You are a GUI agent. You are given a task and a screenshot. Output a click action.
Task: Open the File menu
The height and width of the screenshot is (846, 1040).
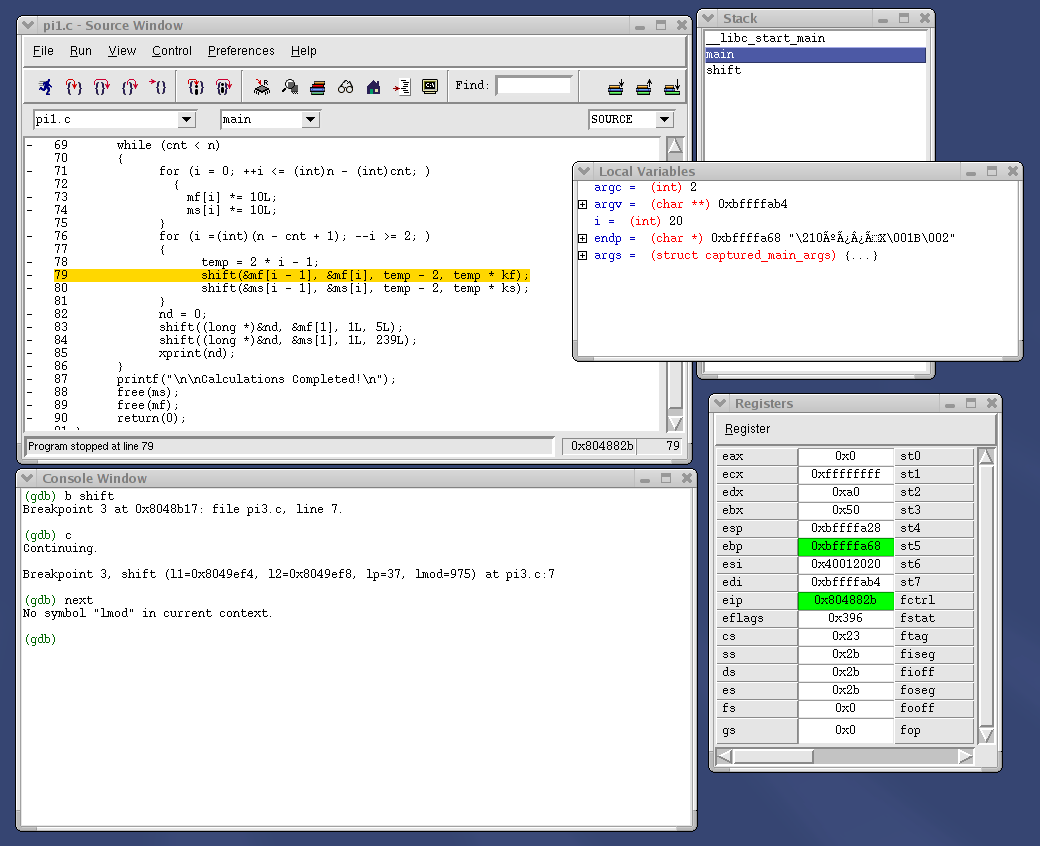(43, 51)
